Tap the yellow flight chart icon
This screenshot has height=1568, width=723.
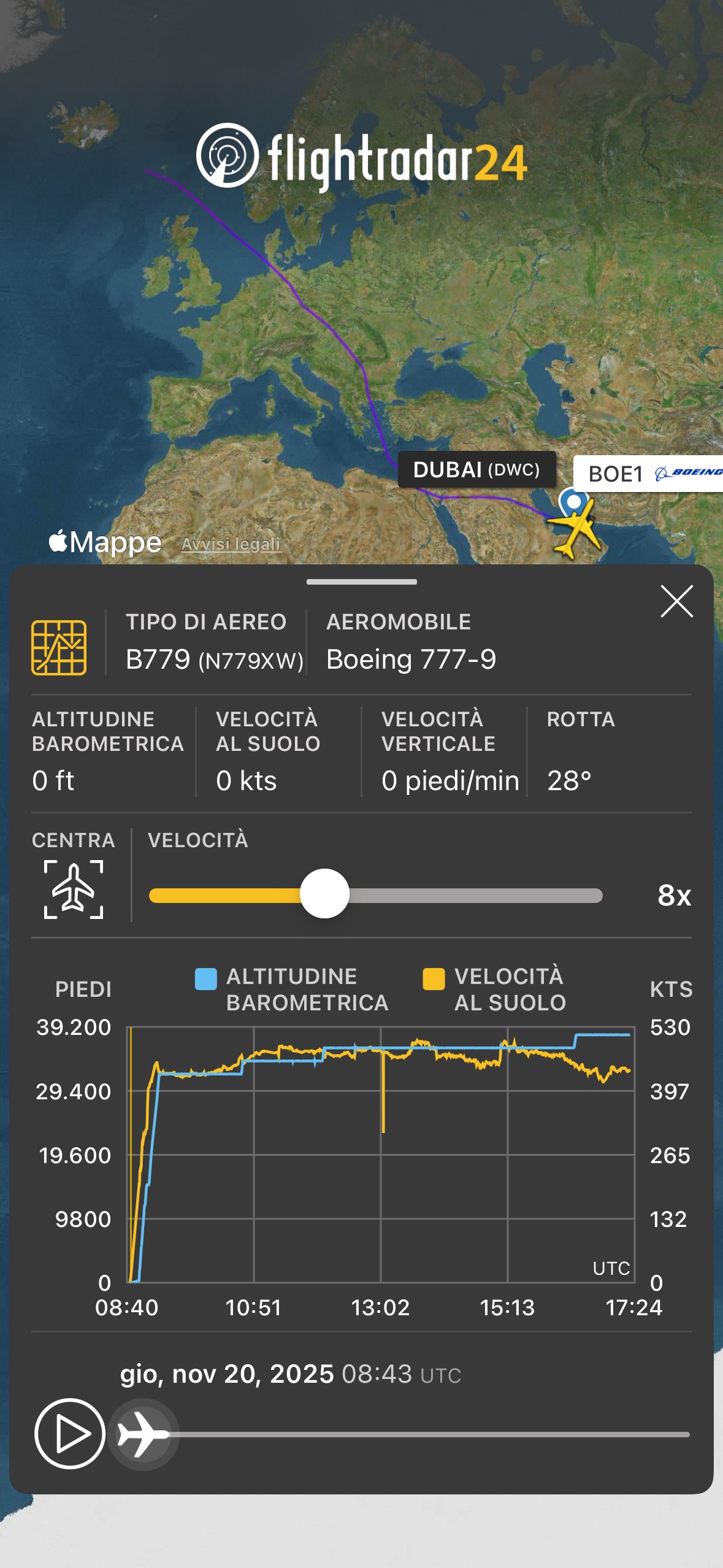59,647
